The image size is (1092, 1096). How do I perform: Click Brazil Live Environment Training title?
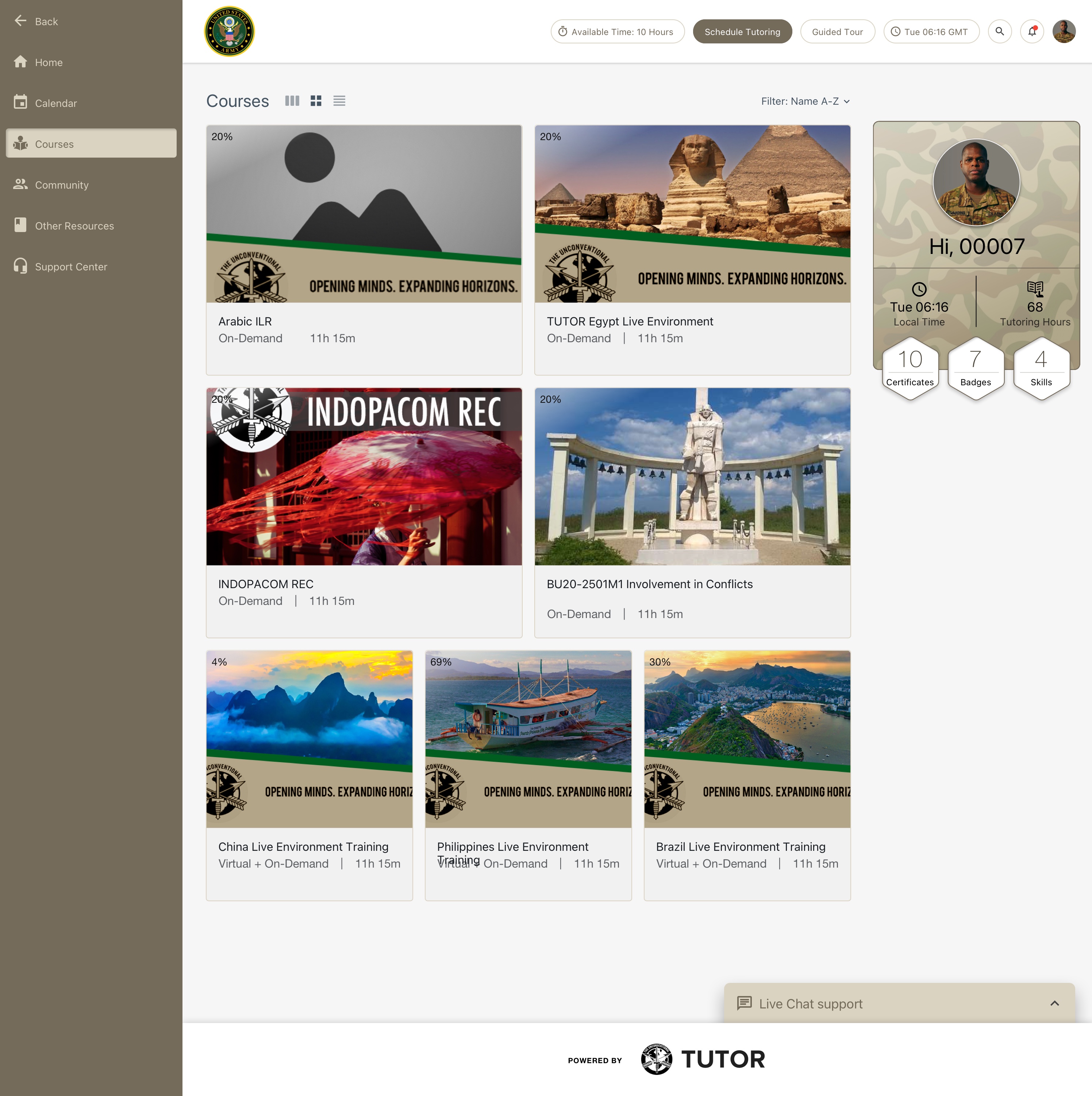click(741, 847)
